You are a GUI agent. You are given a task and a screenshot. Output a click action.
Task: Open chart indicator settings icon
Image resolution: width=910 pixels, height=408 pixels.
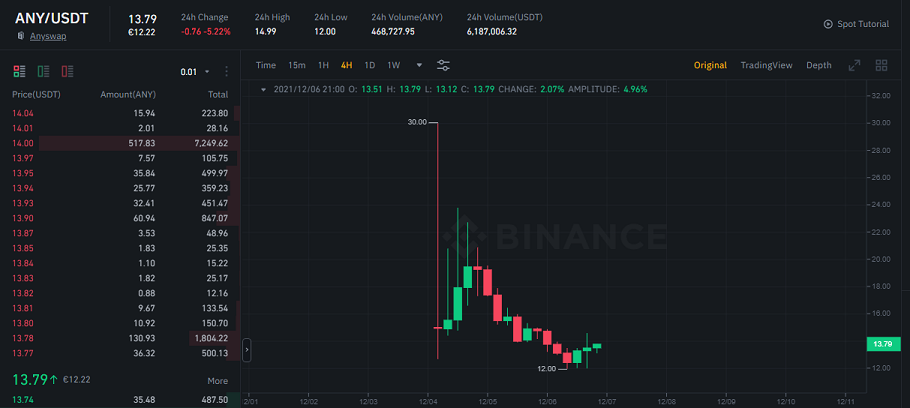click(444, 65)
